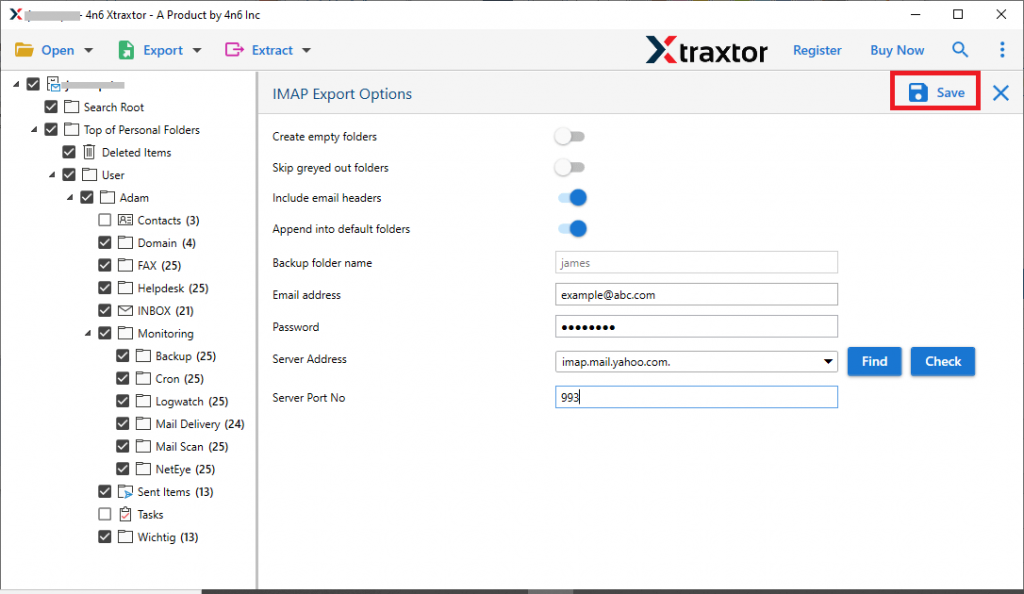Enable the Create empty folders toggle
Viewport: 1024px width, 594px height.
[570, 136]
